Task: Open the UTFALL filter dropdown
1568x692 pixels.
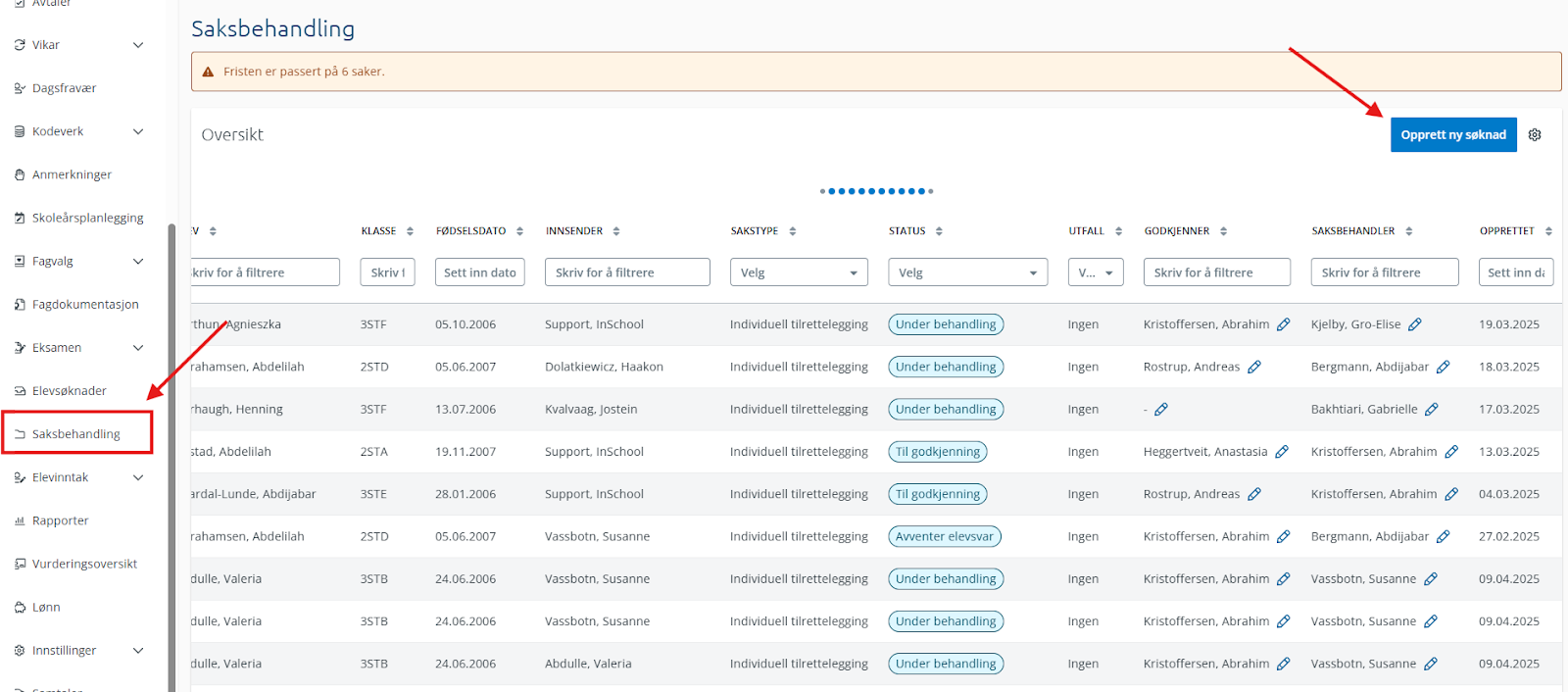Action: pos(1096,272)
